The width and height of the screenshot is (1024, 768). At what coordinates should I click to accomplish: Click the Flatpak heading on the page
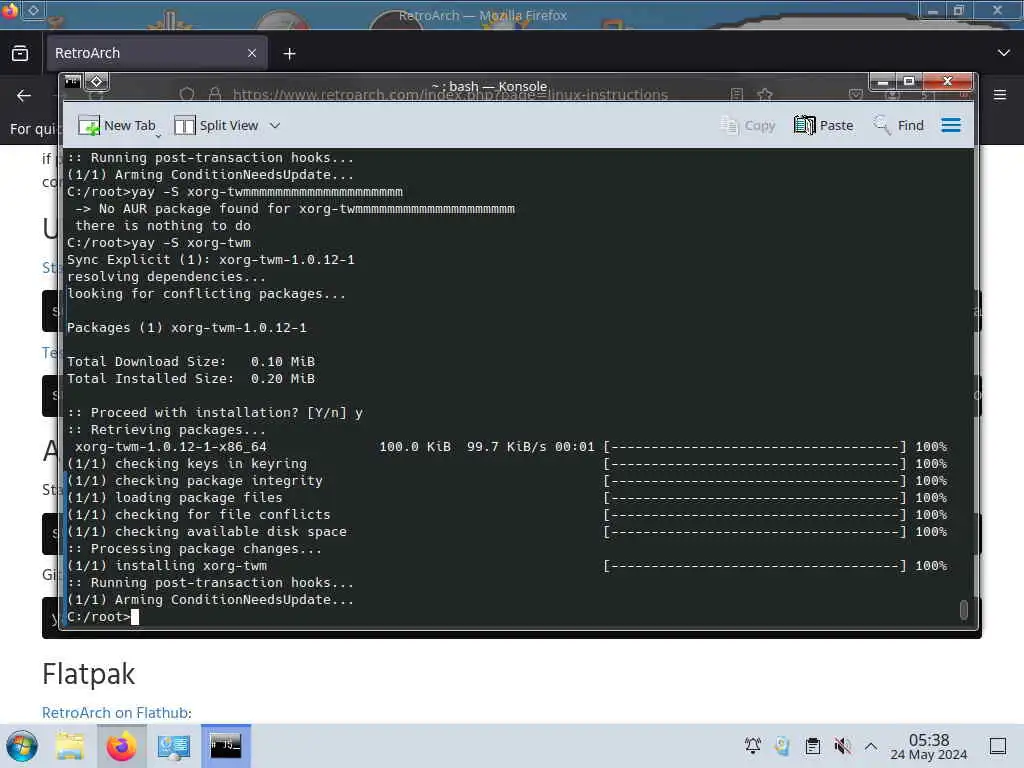coord(89,674)
